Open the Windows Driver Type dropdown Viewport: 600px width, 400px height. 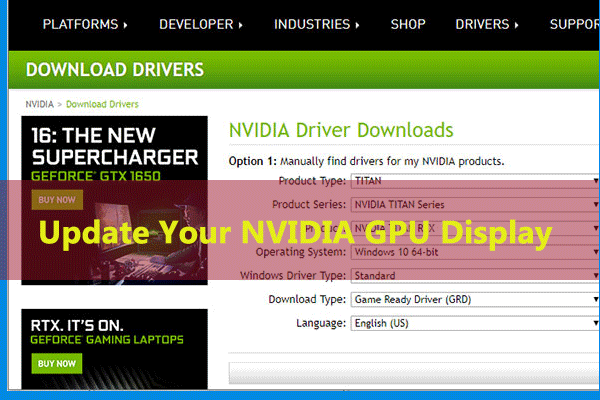point(475,276)
